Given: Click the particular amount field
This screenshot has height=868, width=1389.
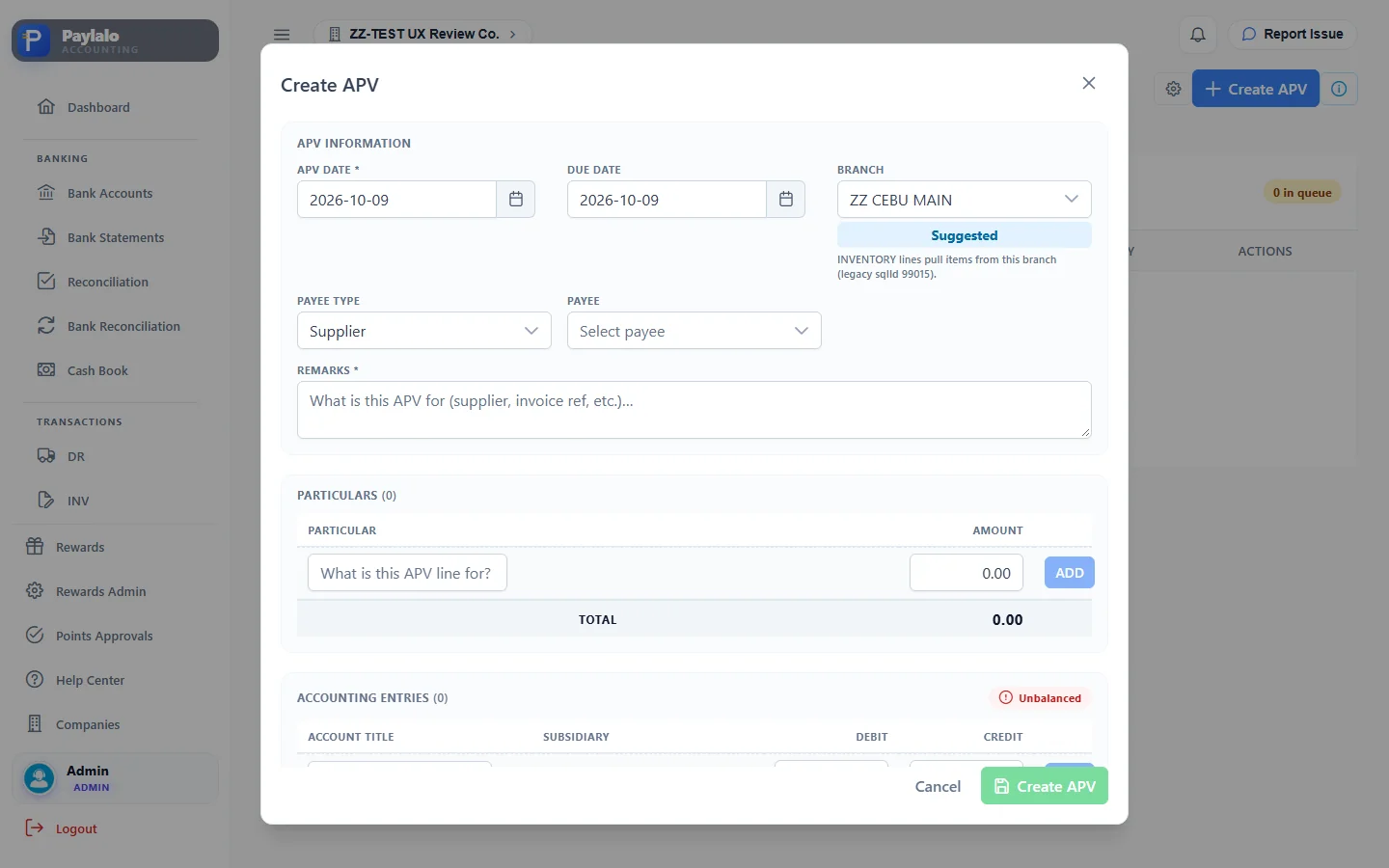Looking at the screenshot, I should pos(967,573).
